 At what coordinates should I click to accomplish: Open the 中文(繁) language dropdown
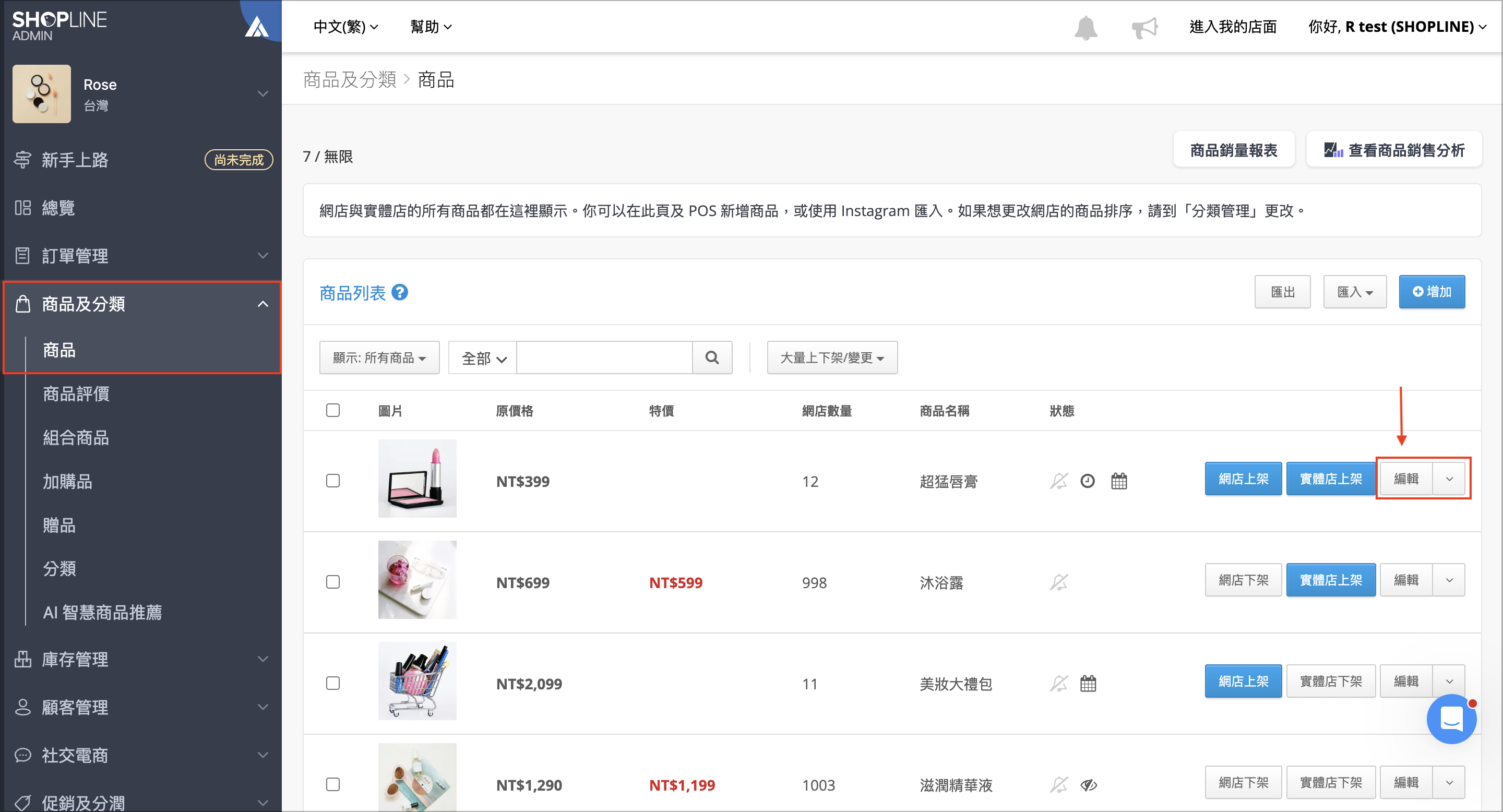tap(346, 27)
